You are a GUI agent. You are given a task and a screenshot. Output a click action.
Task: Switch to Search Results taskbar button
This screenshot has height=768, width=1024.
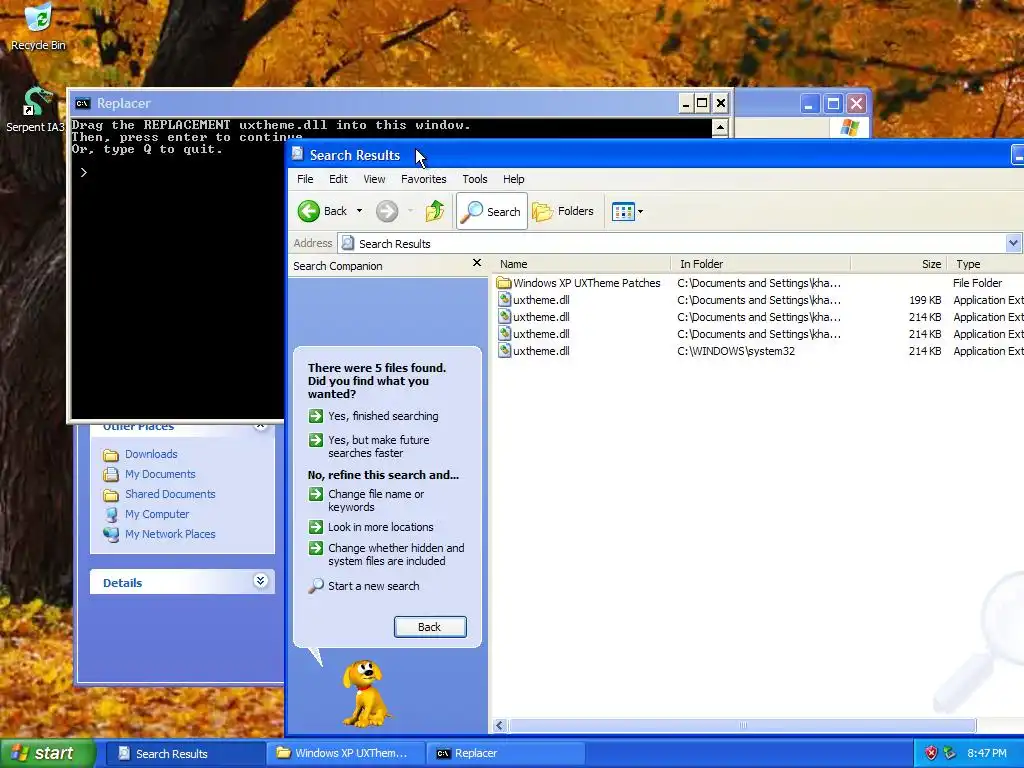185,754
